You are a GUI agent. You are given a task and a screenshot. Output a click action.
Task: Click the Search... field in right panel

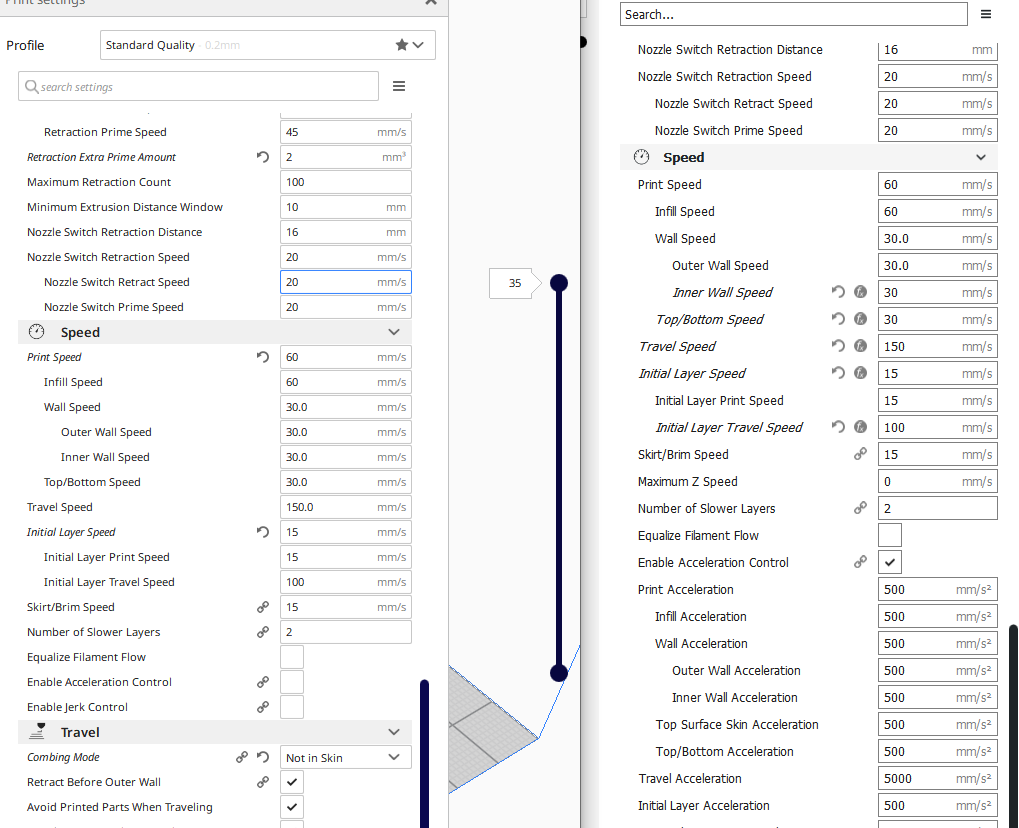click(x=793, y=14)
